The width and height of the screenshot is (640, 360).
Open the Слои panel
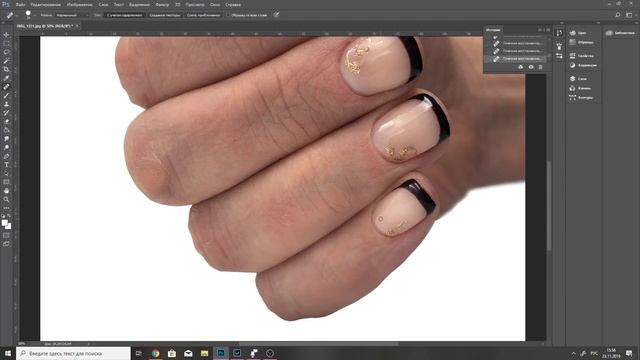578,78
